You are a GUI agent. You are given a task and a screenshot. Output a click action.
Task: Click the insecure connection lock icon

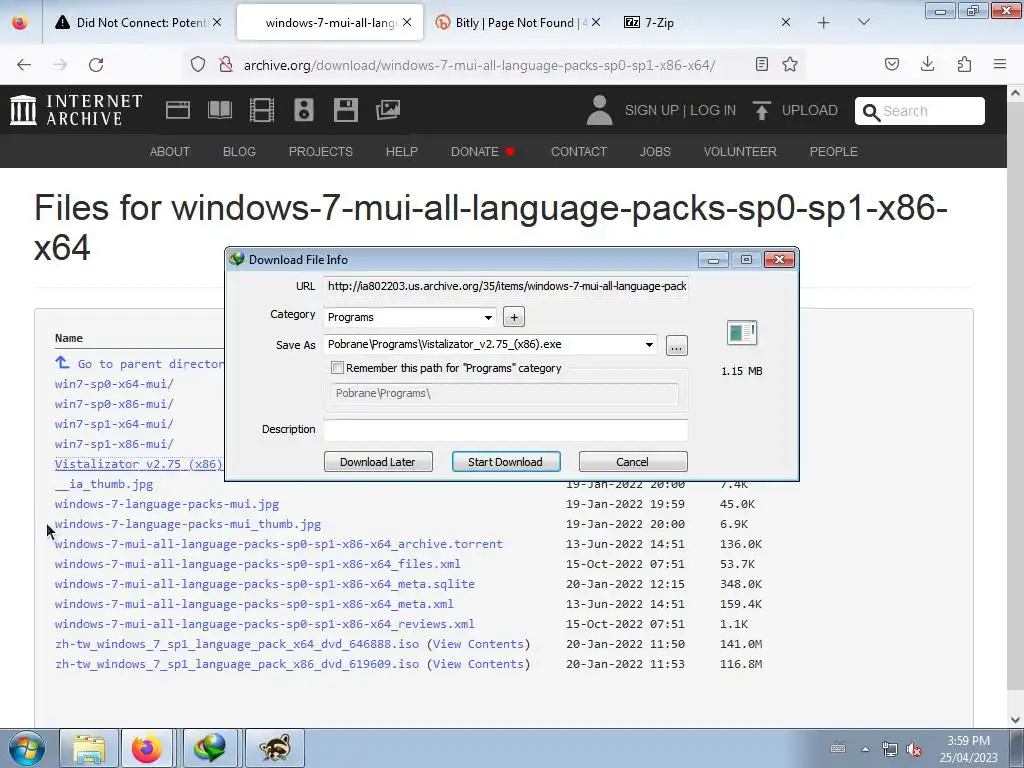(226, 64)
